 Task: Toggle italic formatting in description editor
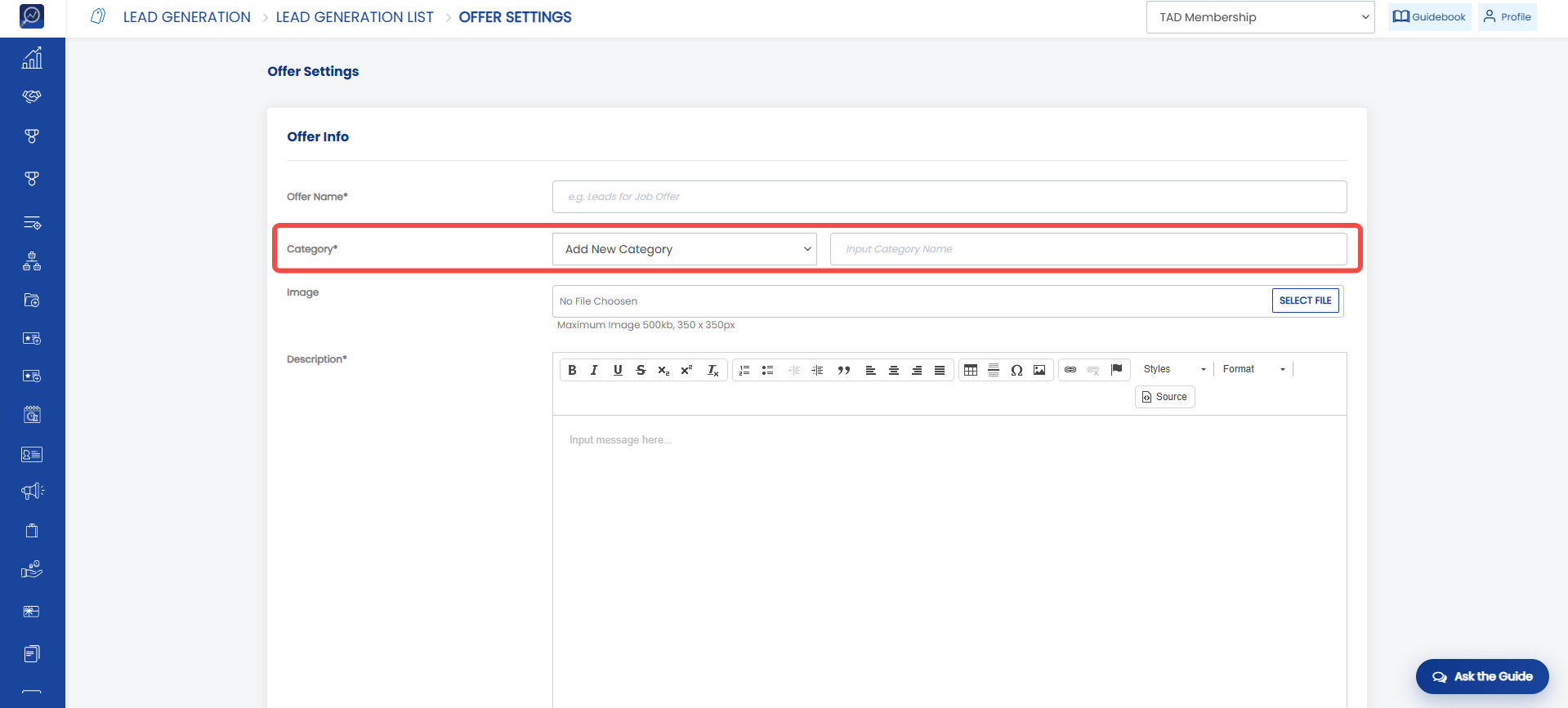click(594, 370)
